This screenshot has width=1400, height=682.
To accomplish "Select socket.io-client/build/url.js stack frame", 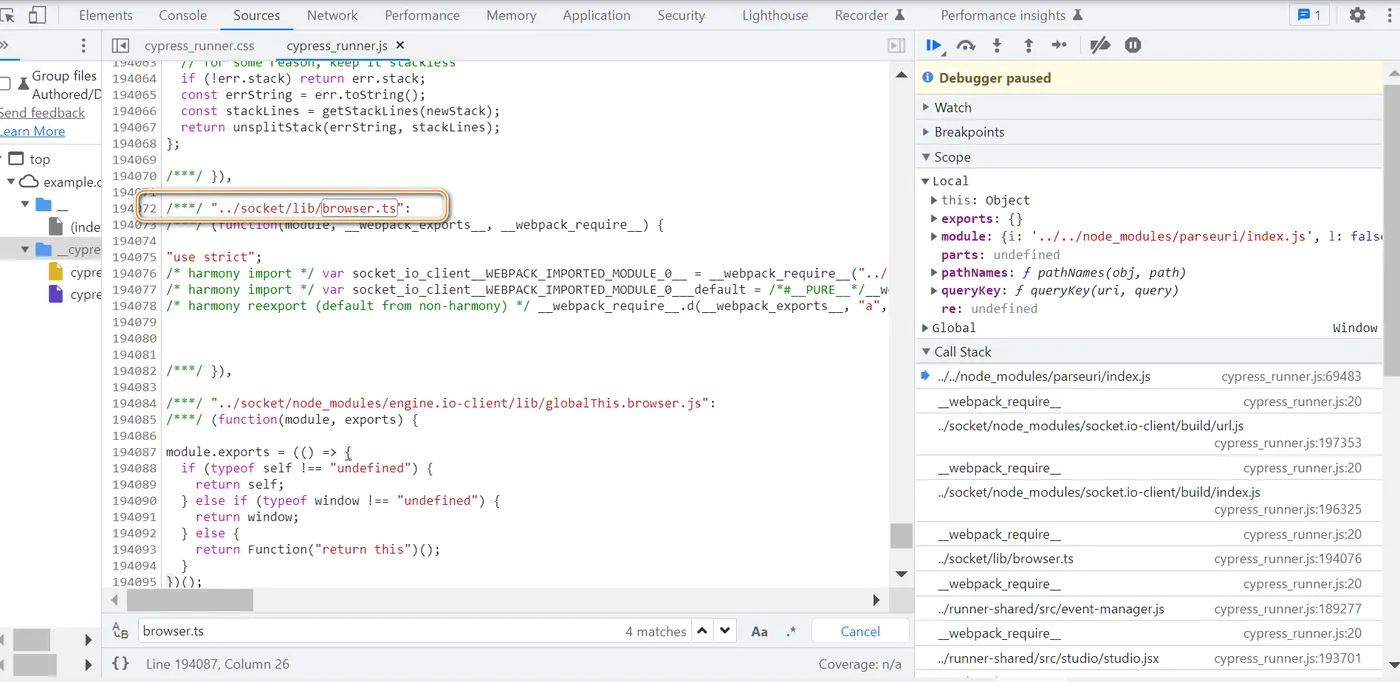I will click(1150, 434).
